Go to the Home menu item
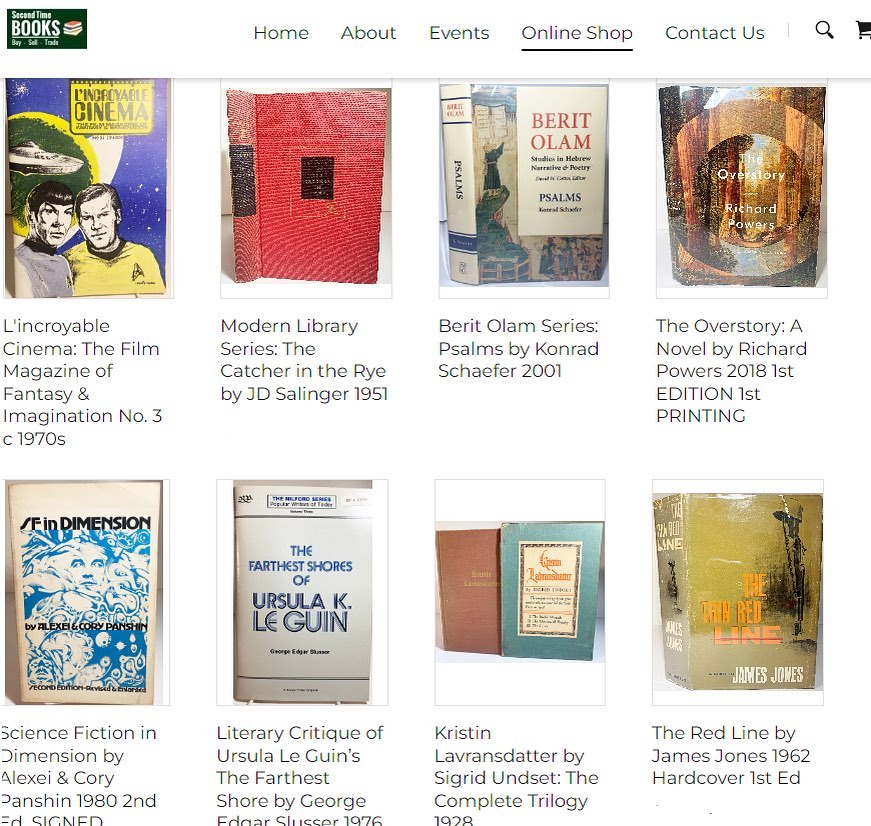Image resolution: width=871 pixels, height=826 pixels. [x=281, y=33]
